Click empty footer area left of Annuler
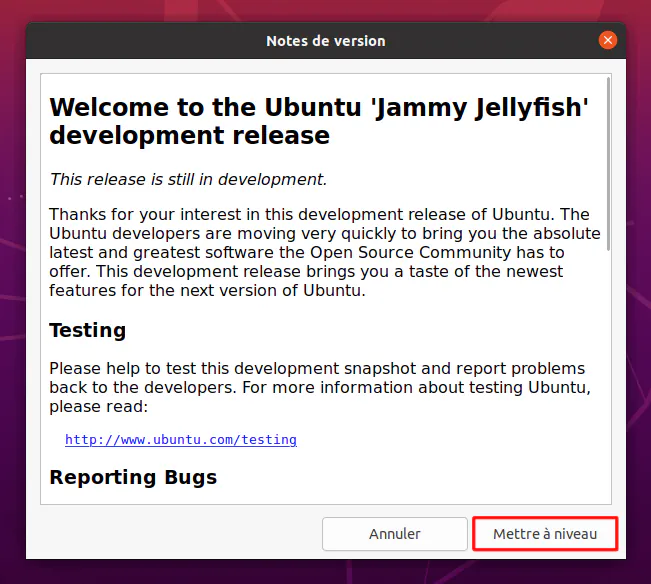 [174, 534]
